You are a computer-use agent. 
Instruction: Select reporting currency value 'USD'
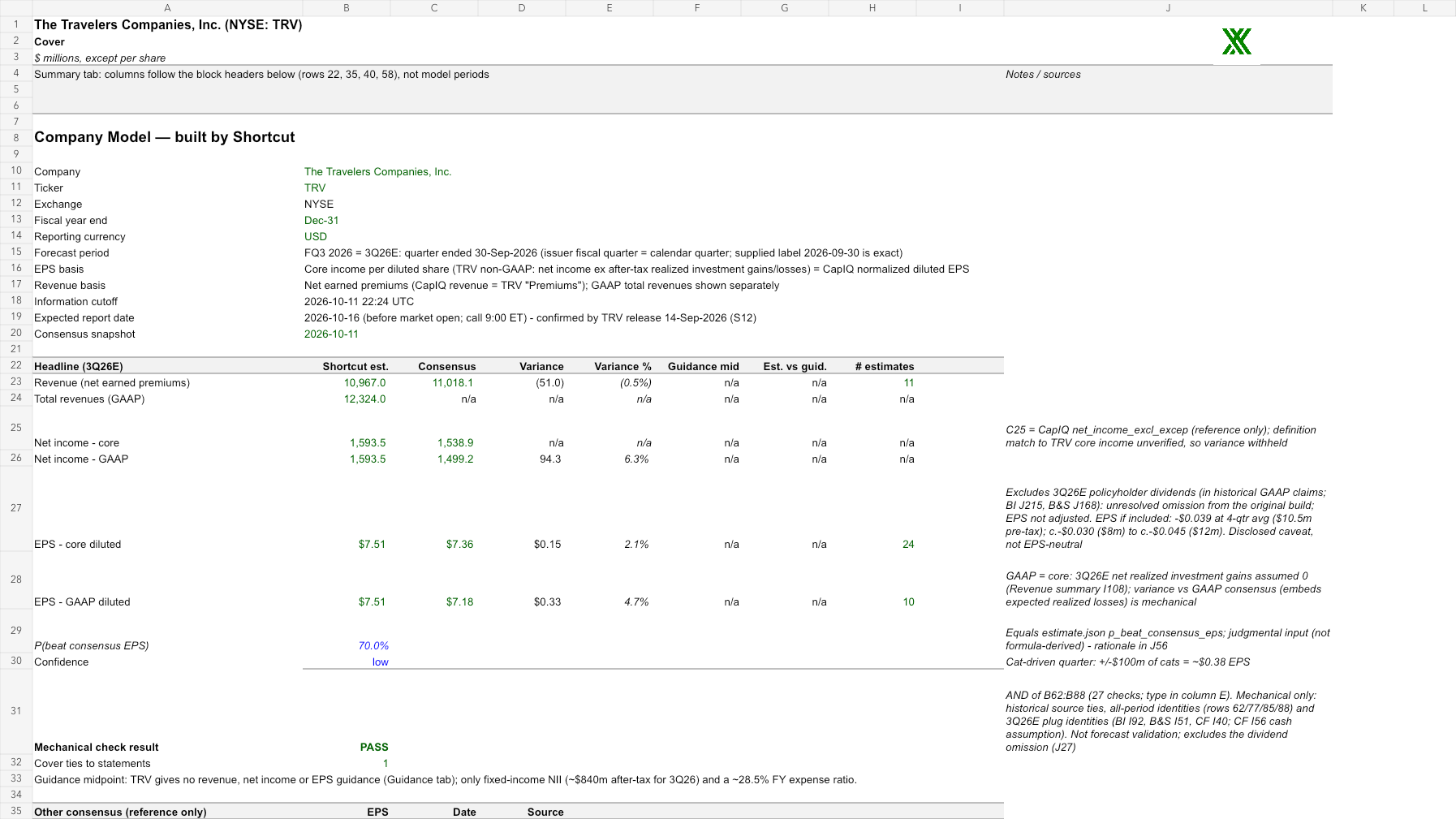click(316, 236)
